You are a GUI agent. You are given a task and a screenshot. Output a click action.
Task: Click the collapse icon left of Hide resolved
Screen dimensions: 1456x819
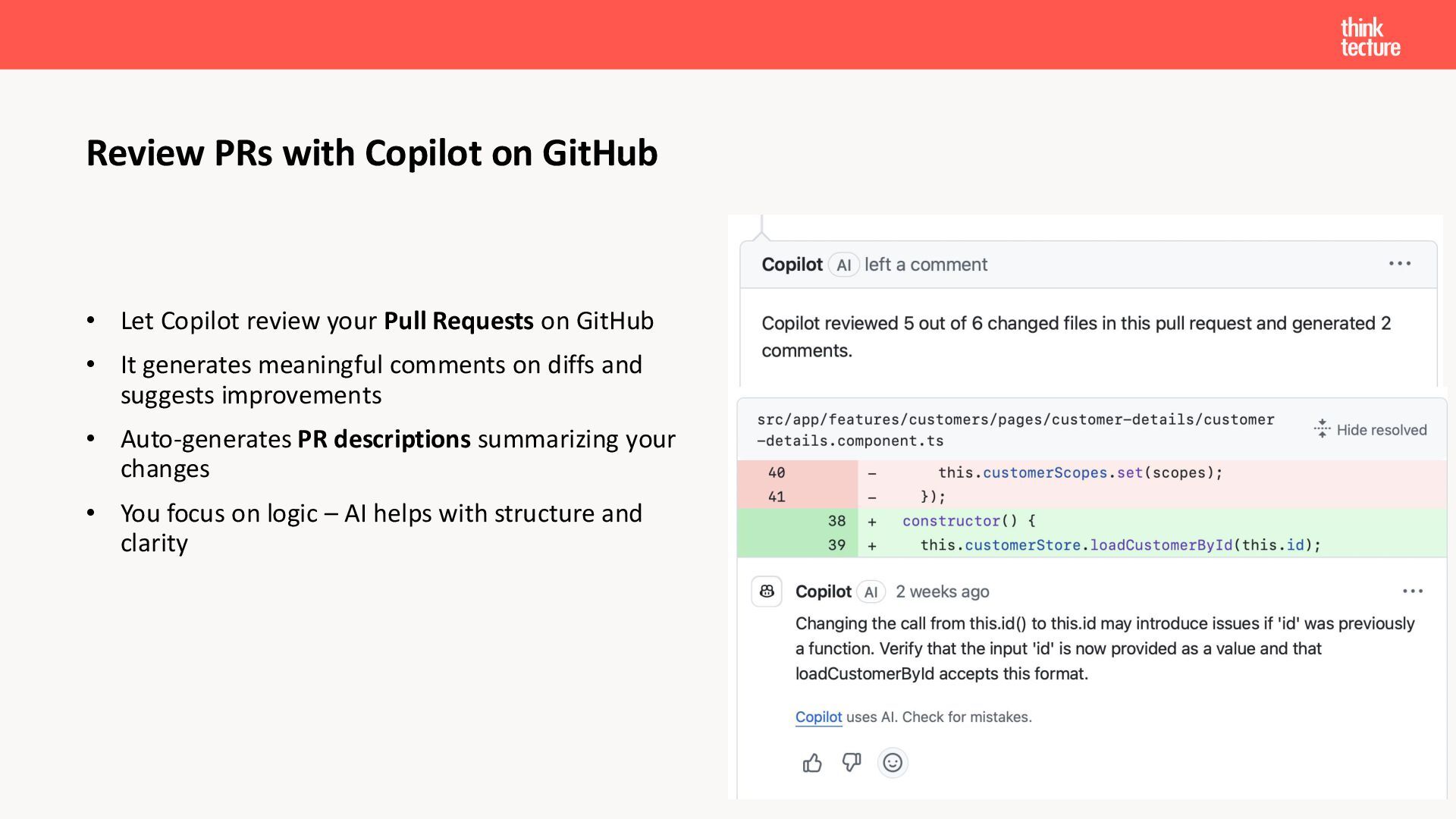point(1322,429)
